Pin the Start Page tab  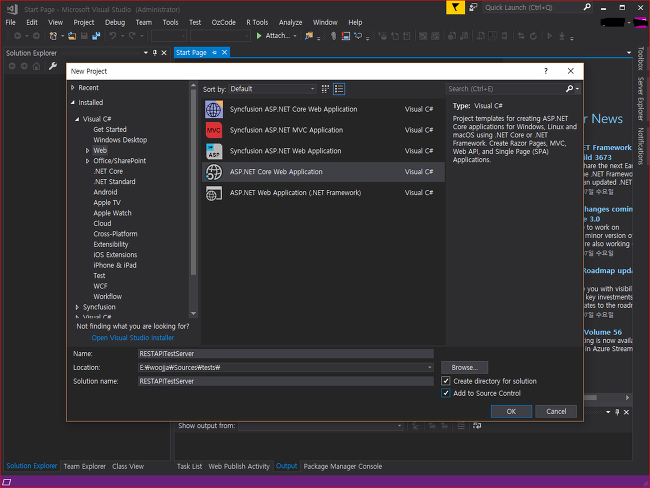(214, 53)
